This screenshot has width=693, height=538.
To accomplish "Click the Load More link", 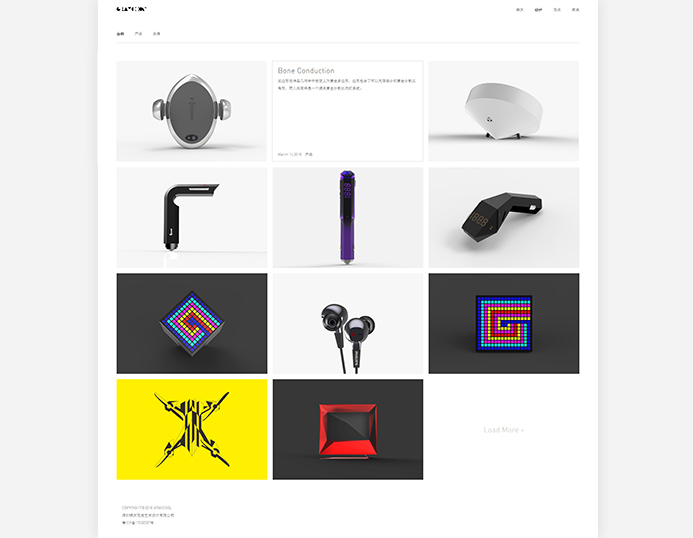I will click(503, 430).
